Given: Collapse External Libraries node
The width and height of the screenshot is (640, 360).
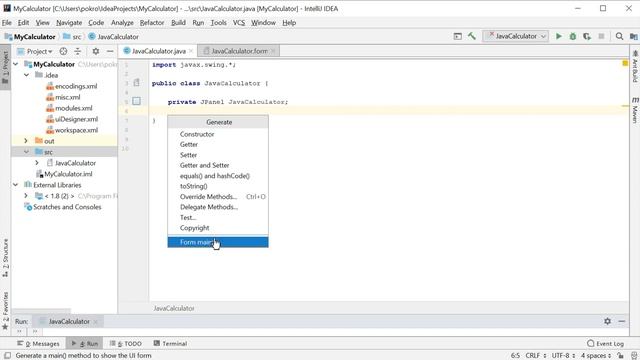Looking at the screenshot, I should point(16,185).
